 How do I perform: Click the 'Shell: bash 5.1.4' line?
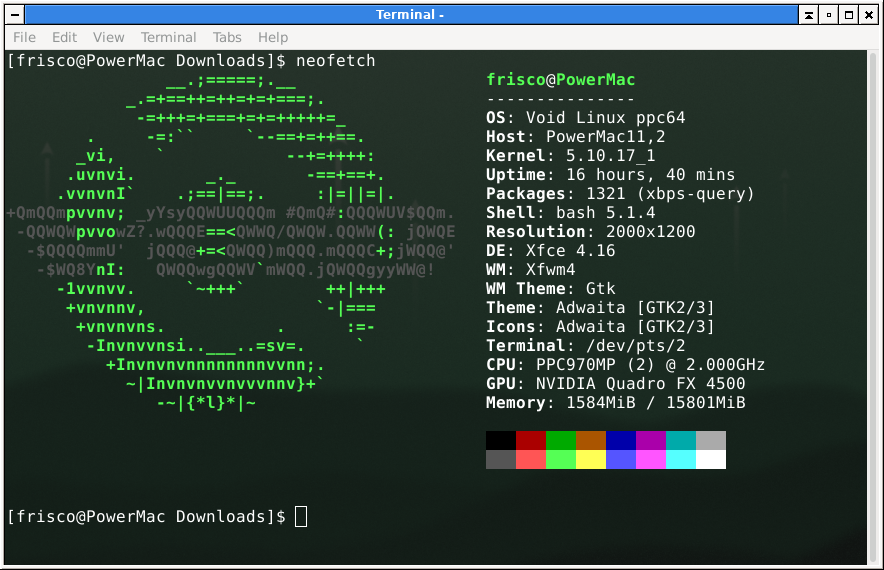(x=571, y=213)
